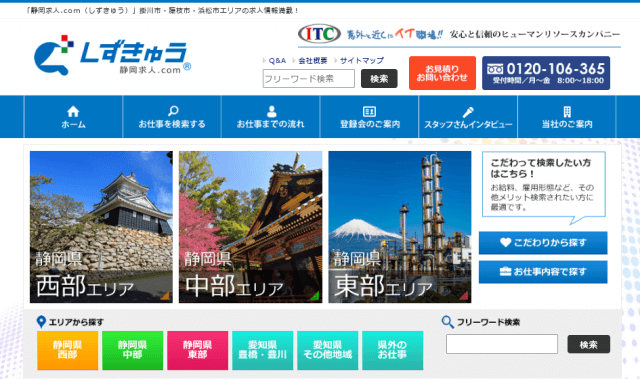
Task: Click the pink 静岡県東部 area button
Action: (198, 350)
